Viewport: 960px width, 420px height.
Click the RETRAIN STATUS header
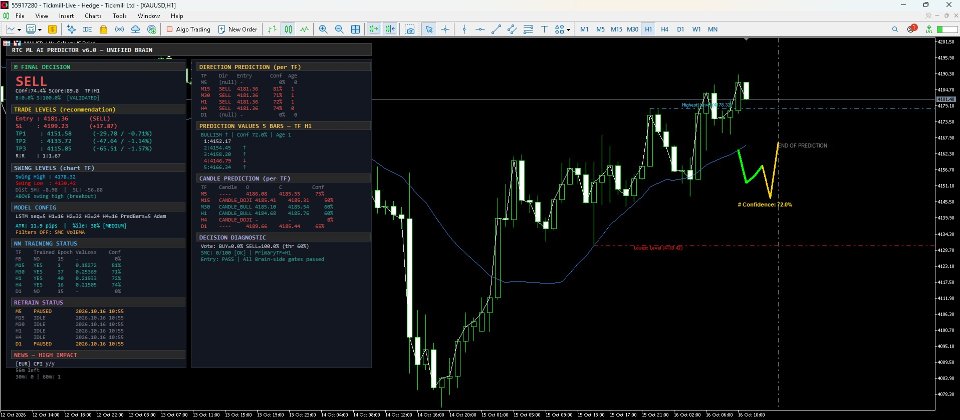tap(99, 302)
